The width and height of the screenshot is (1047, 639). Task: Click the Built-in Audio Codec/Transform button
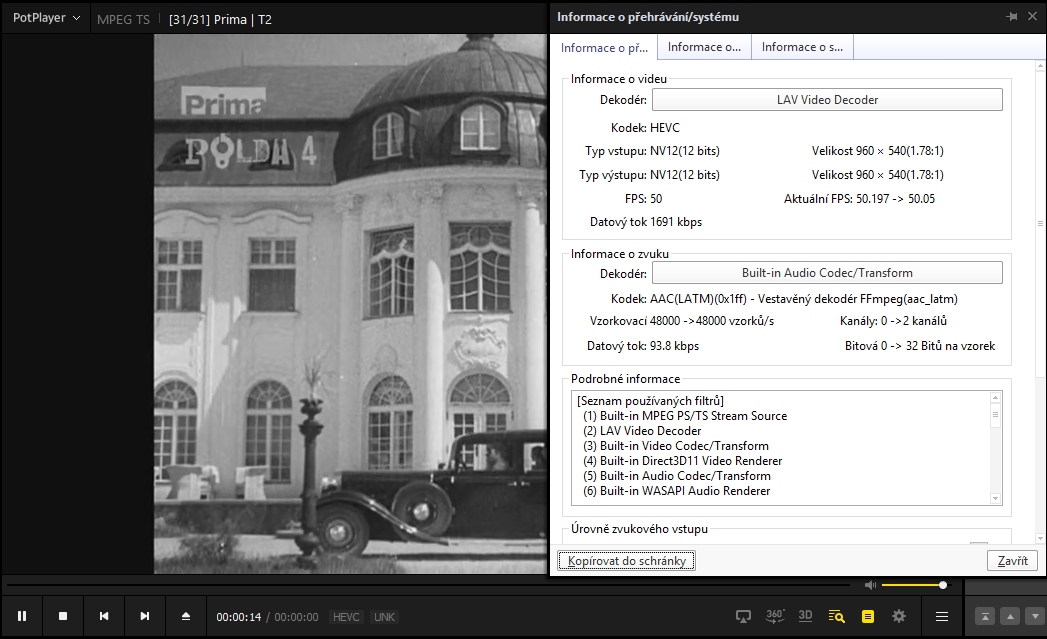[827, 272]
